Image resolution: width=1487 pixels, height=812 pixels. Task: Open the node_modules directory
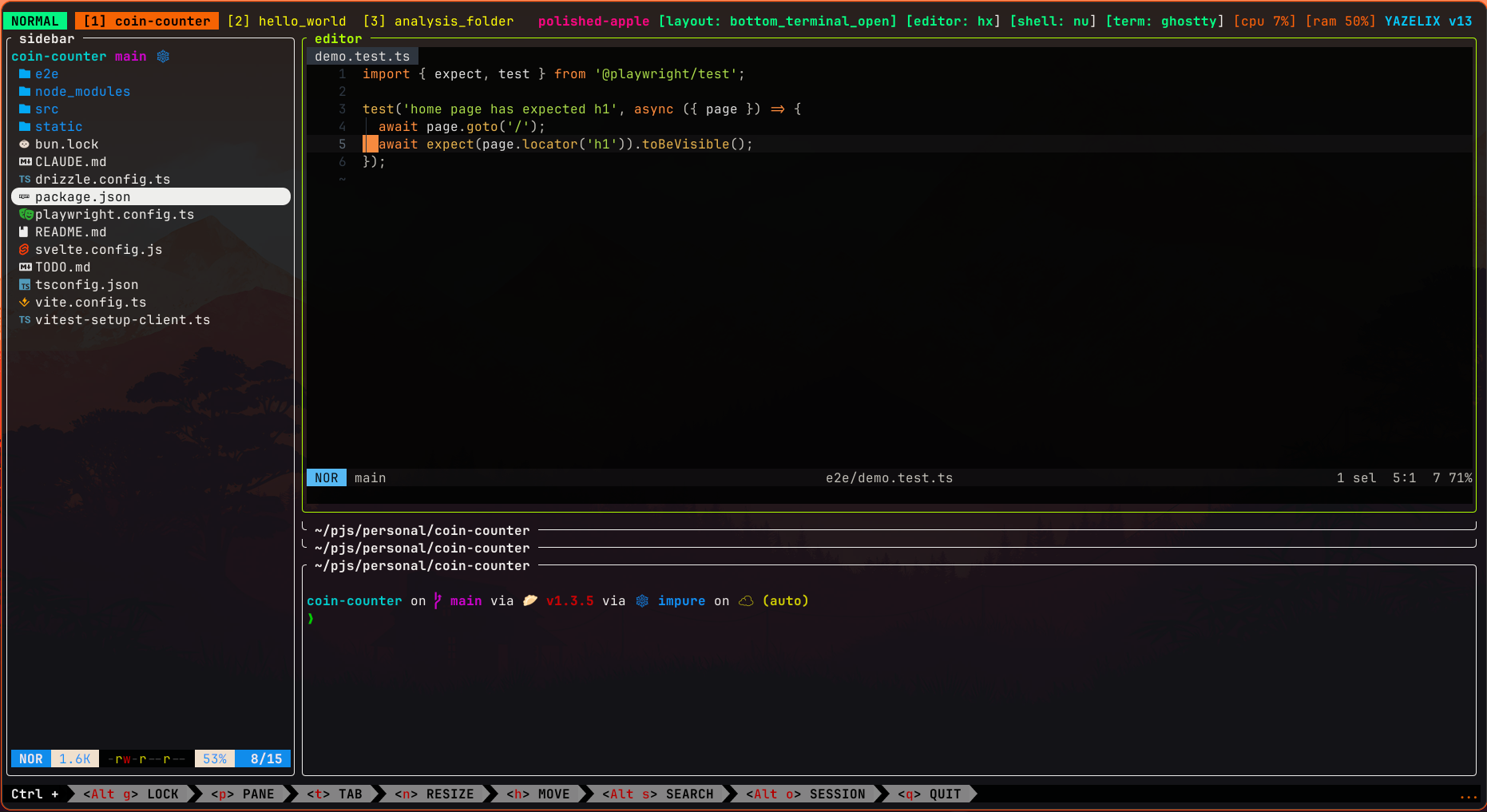[x=82, y=92]
